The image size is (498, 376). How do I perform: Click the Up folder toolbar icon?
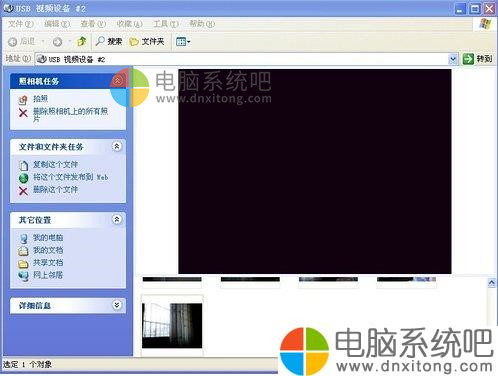coord(81,41)
